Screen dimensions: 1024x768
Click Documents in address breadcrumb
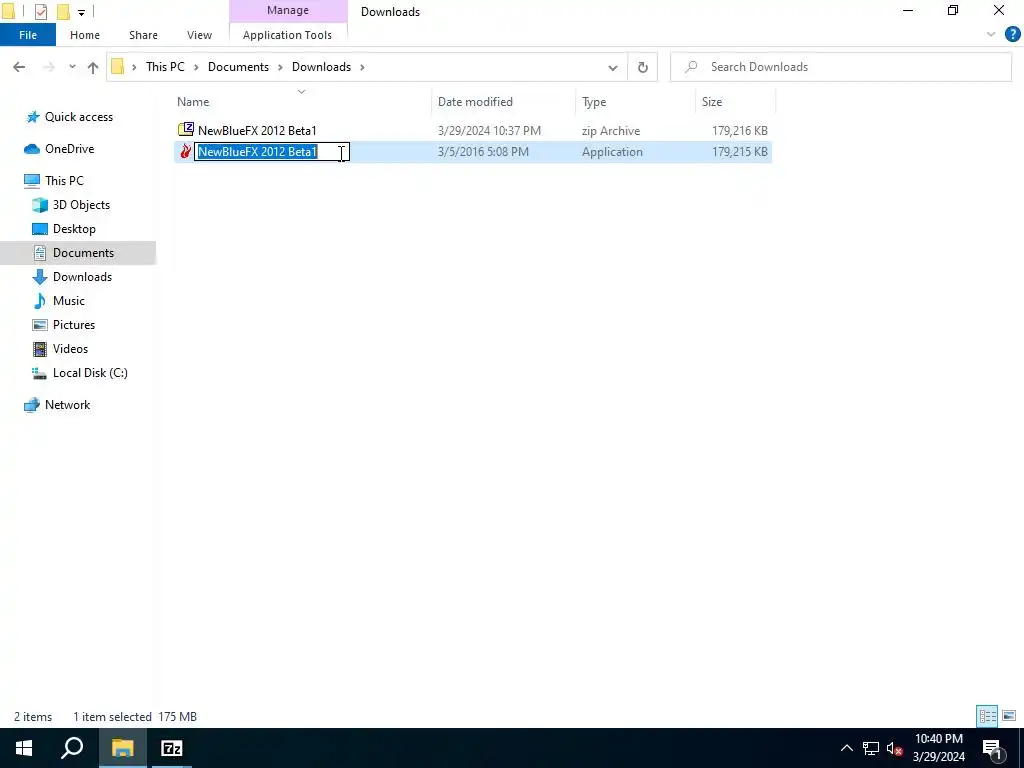(x=238, y=67)
